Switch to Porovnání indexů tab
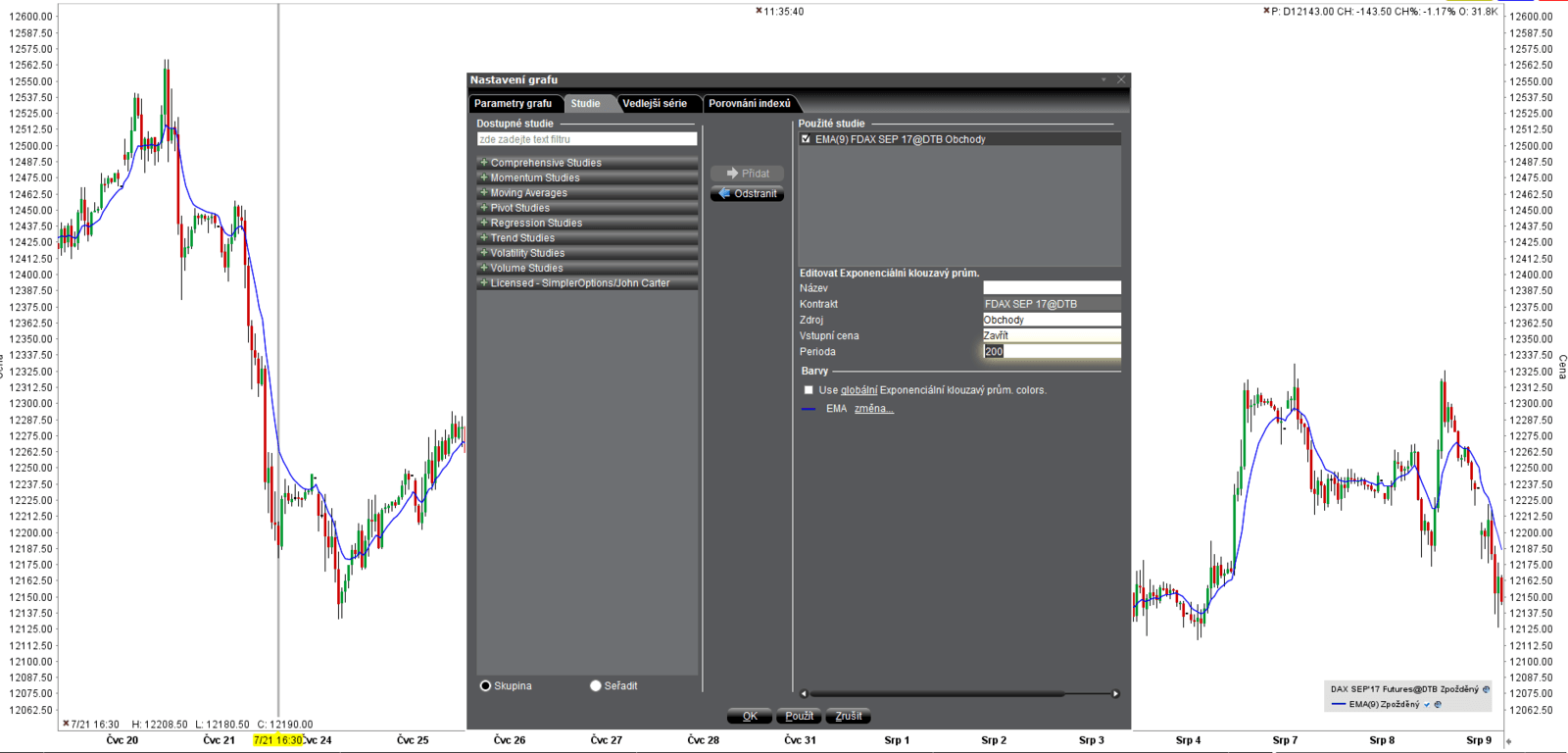The image size is (1568, 753). [750, 103]
